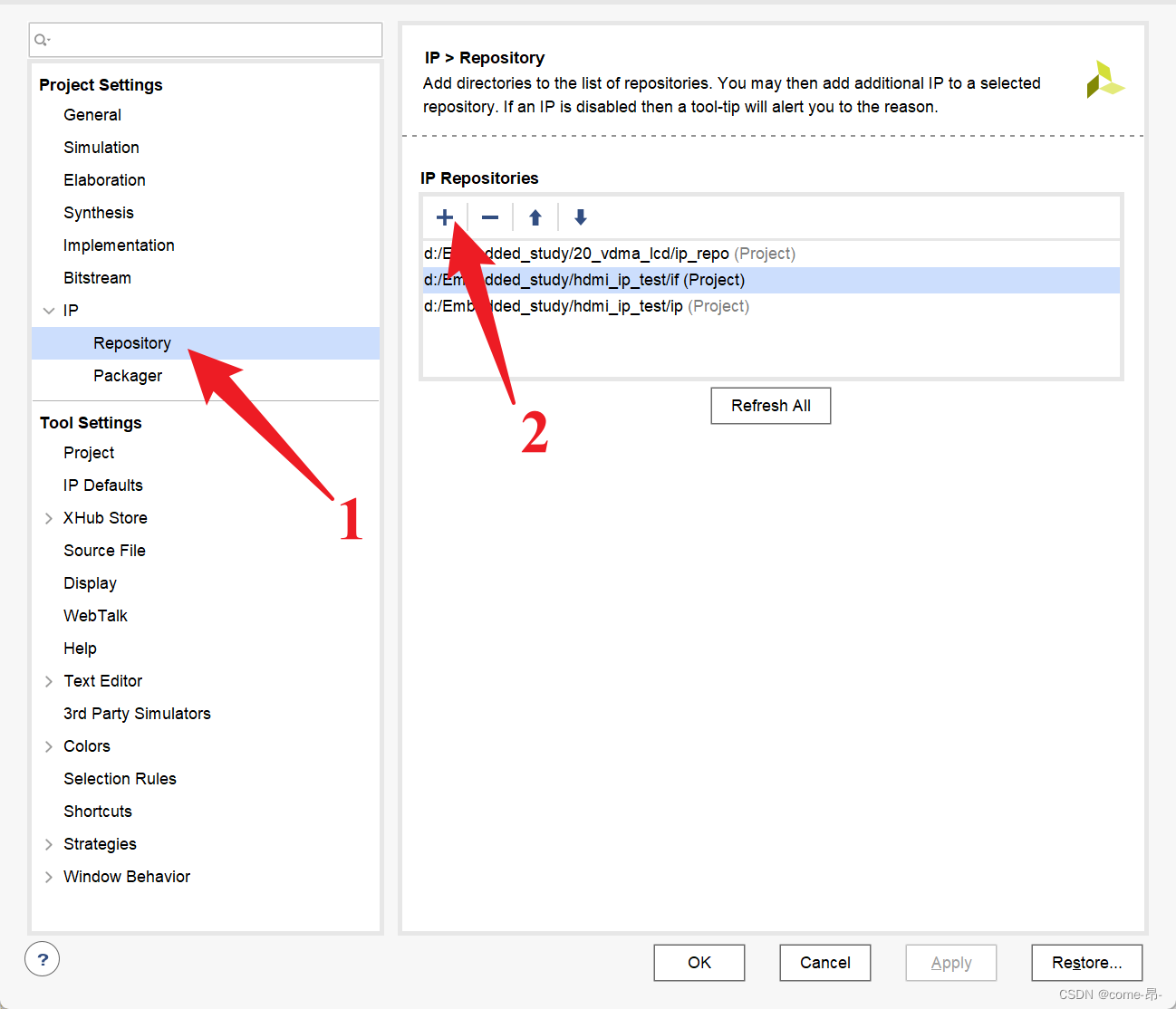1176x1009 pixels.
Task: Expand the Strategies node
Action: (x=49, y=844)
